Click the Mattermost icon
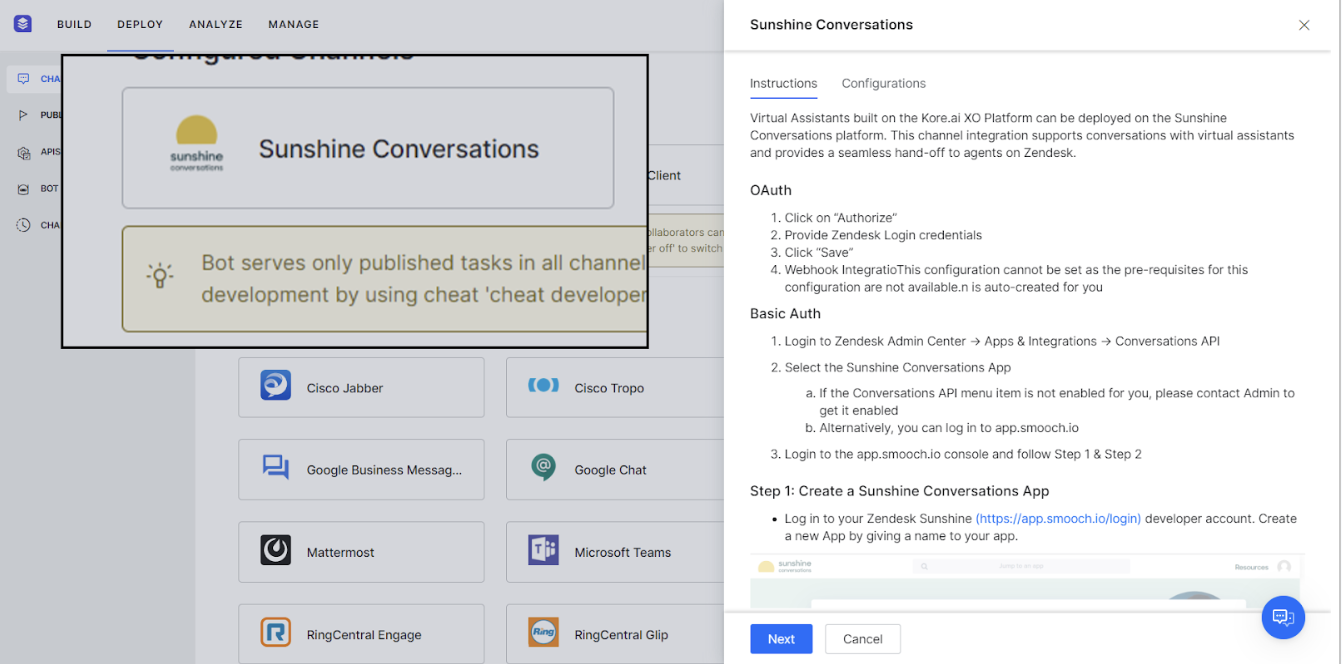This screenshot has width=1342, height=664. [x=276, y=550]
